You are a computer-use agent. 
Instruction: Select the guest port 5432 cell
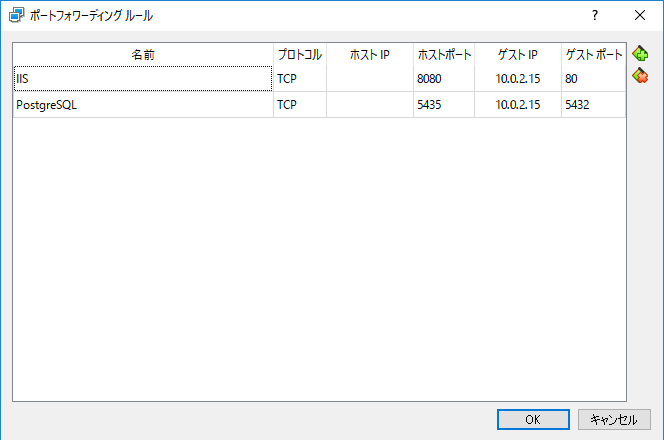(592, 105)
